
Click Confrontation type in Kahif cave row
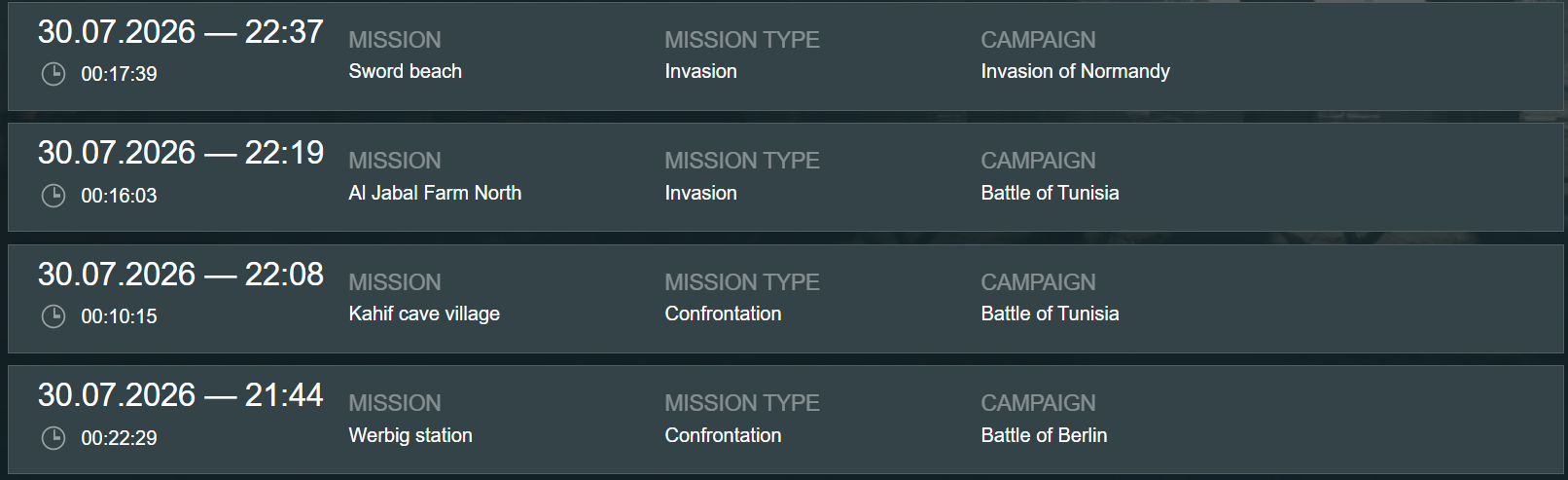[x=723, y=314]
